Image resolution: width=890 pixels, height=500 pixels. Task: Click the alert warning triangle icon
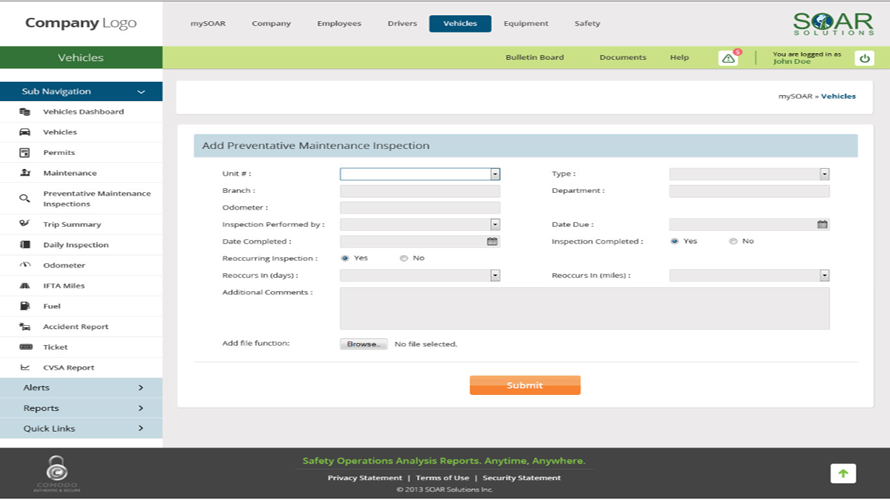[728, 58]
